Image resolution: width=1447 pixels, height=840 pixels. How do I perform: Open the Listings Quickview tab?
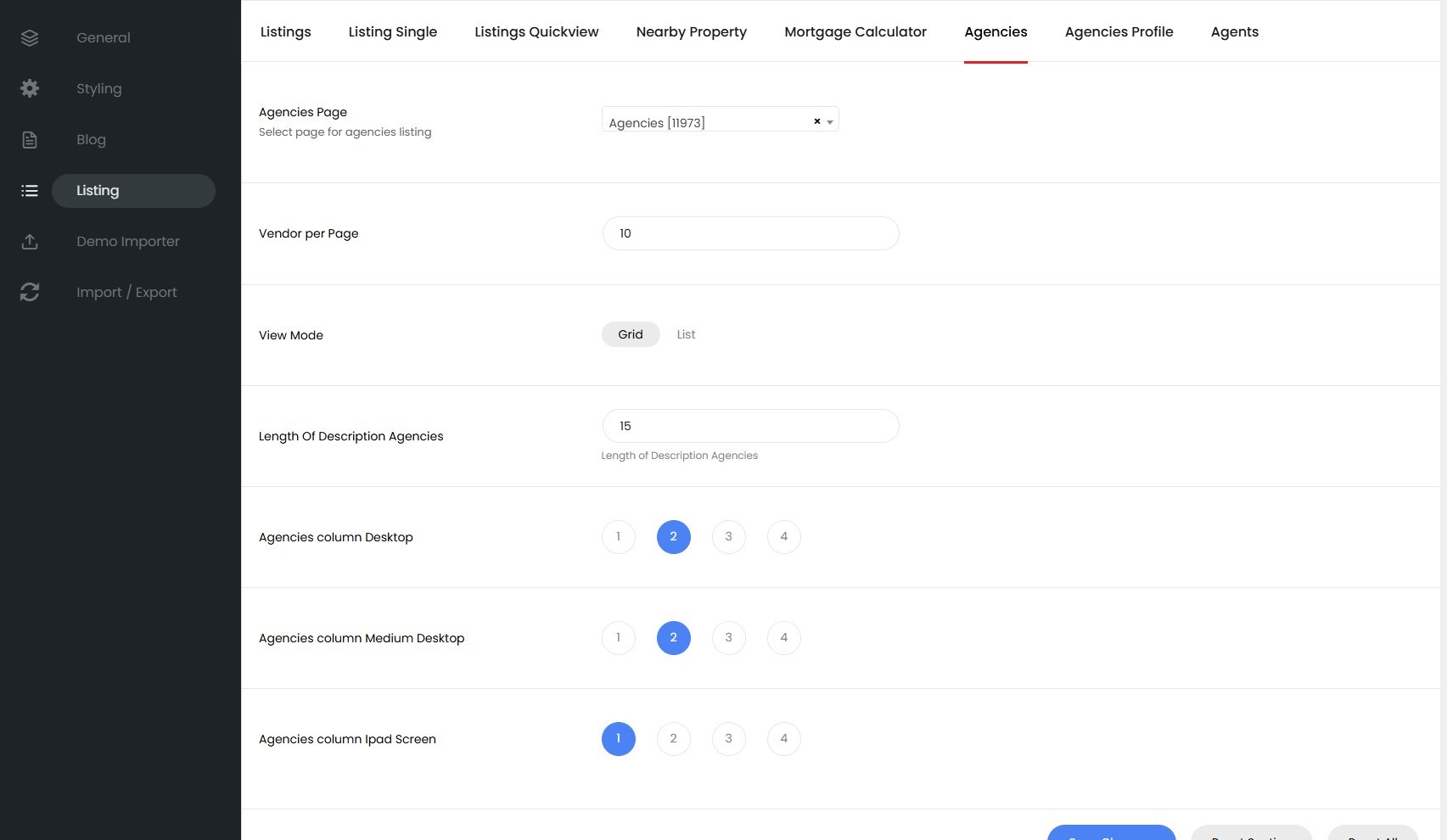pos(536,32)
